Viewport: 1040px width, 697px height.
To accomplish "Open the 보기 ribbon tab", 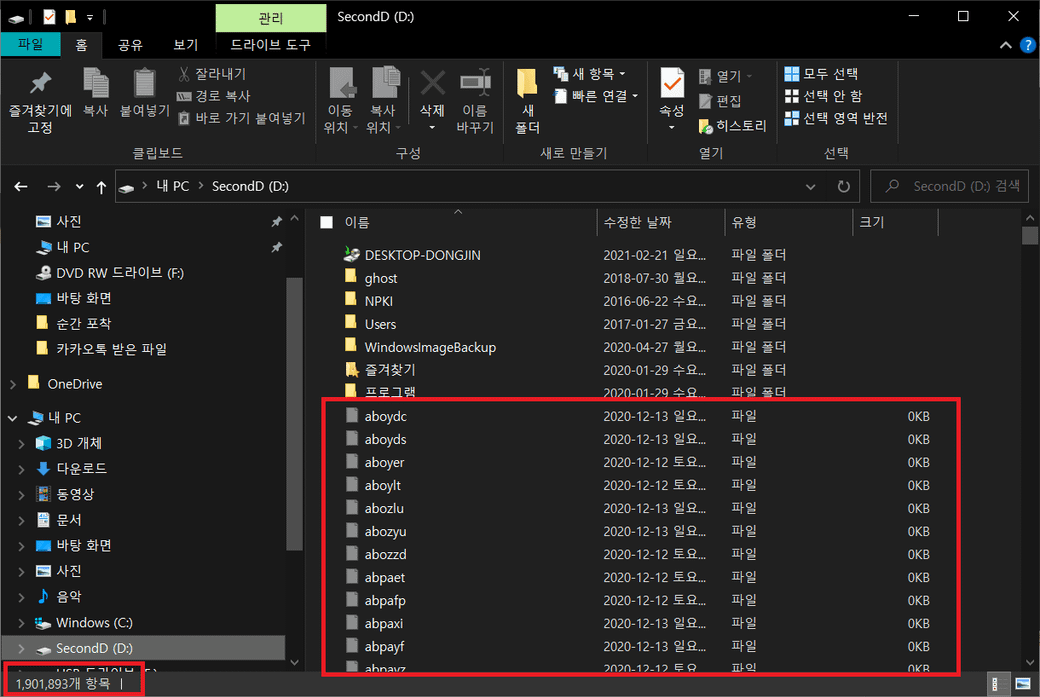I will pos(185,45).
